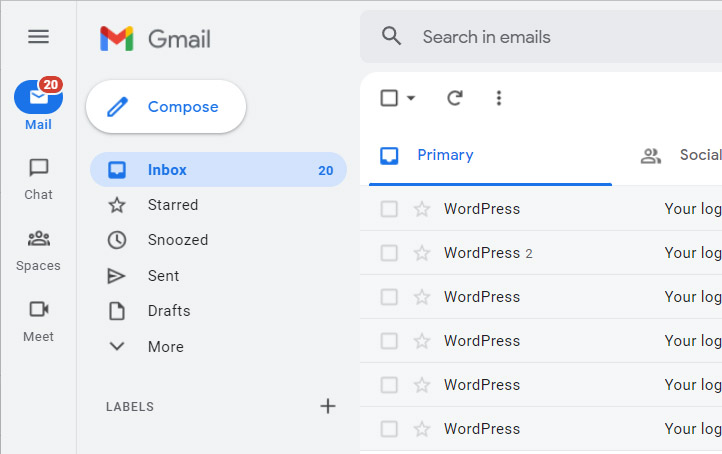Star the fourth WordPress email
Screen dimensions: 722x454
pyautogui.click(x=422, y=341)
